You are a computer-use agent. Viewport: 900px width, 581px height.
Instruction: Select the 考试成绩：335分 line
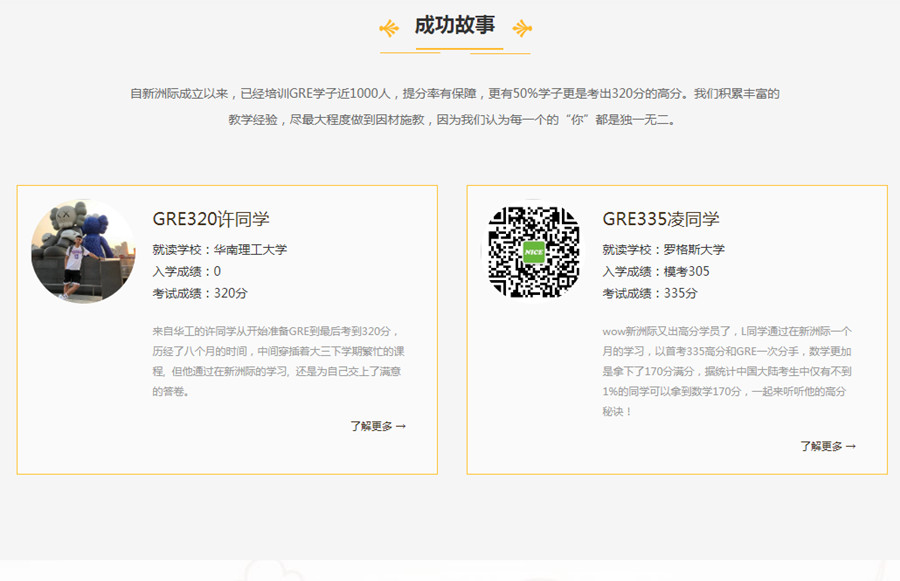point(650,293)
